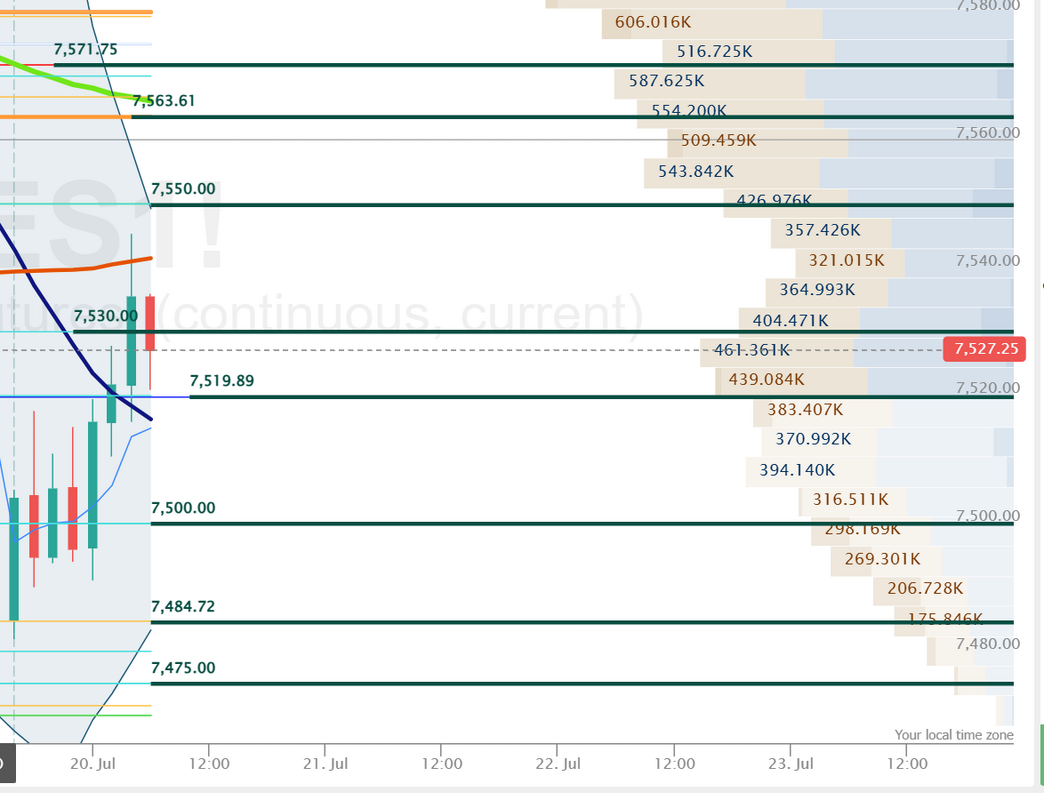Select volume profile row 321.015K
The width and height of the screenshot is (1044, 800).
[846, 260]
